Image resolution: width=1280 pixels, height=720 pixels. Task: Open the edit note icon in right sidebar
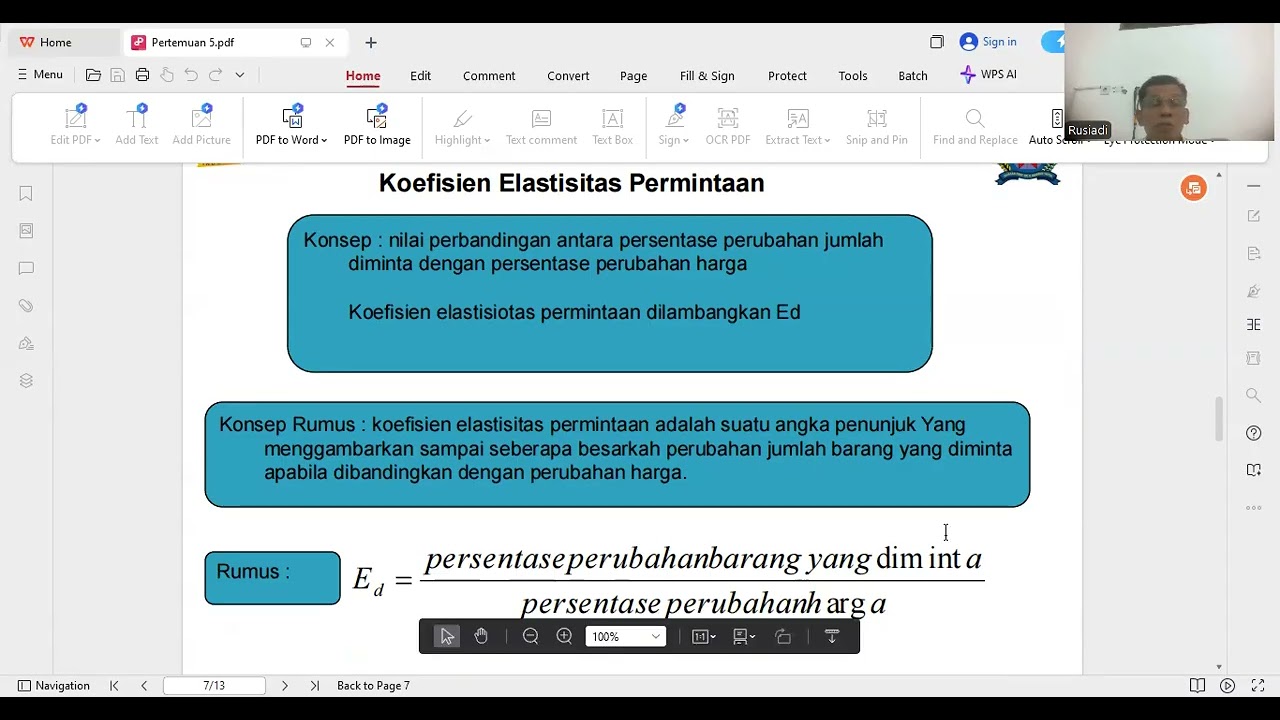(x=1254, y=216)
